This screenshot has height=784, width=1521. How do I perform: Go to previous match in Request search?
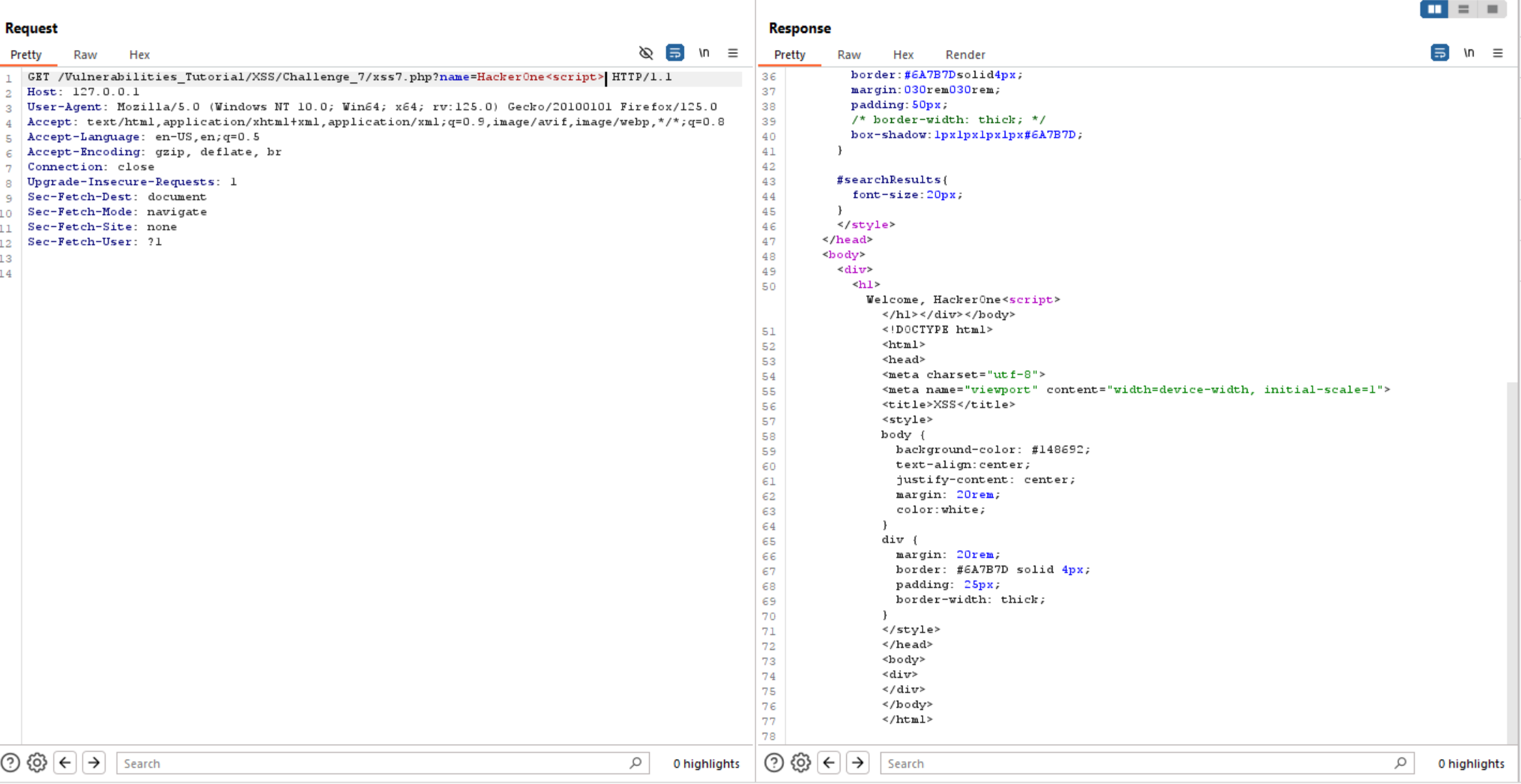65,763
